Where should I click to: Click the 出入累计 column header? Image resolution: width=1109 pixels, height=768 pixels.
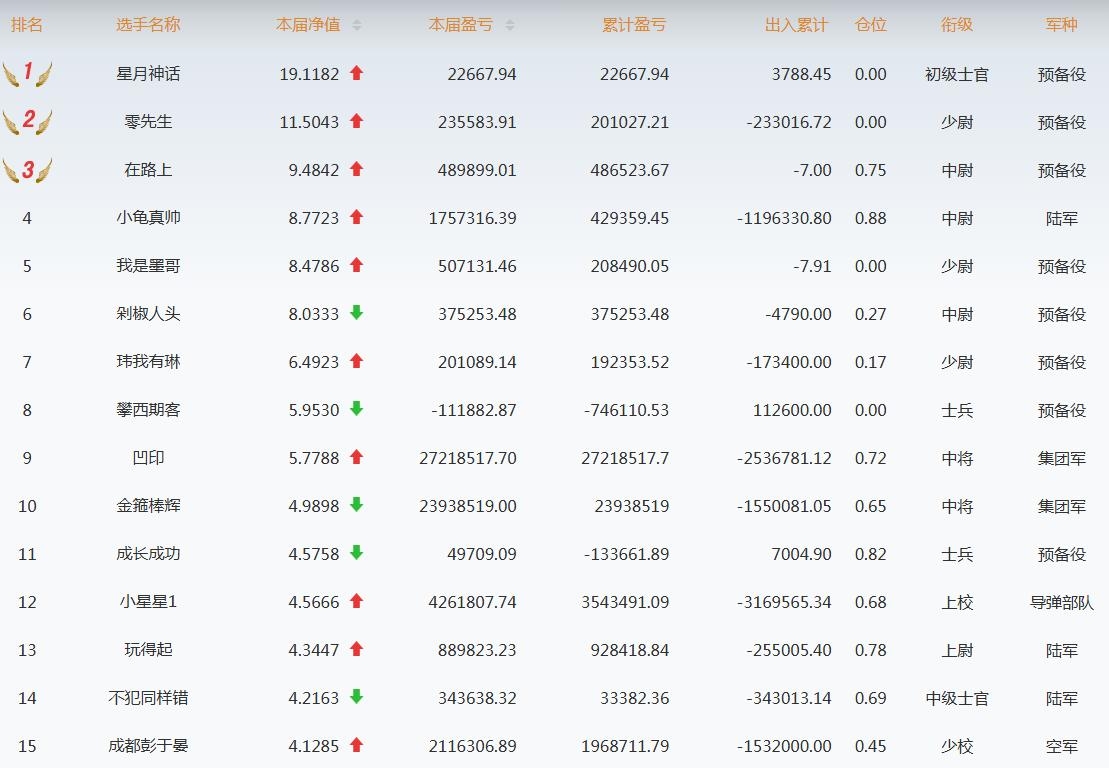[796, 25]
